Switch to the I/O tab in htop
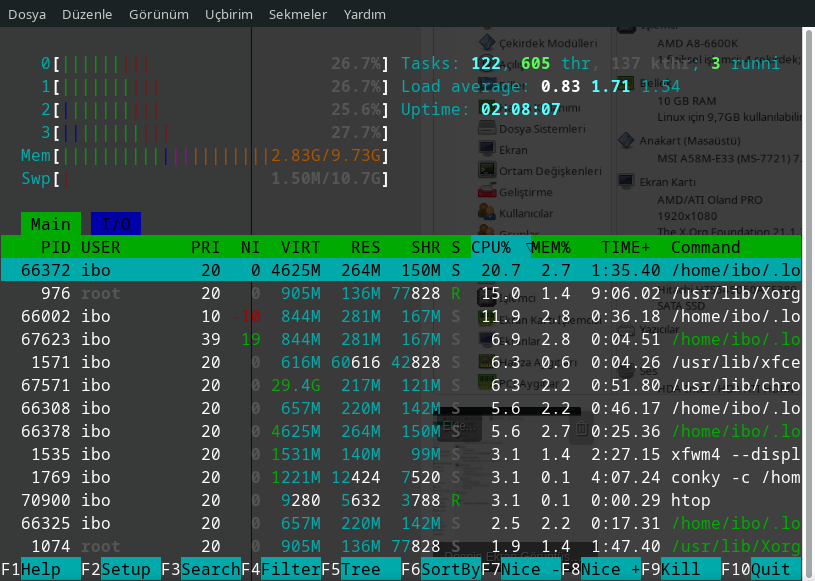The image size is (815, 581). [113, 224]
